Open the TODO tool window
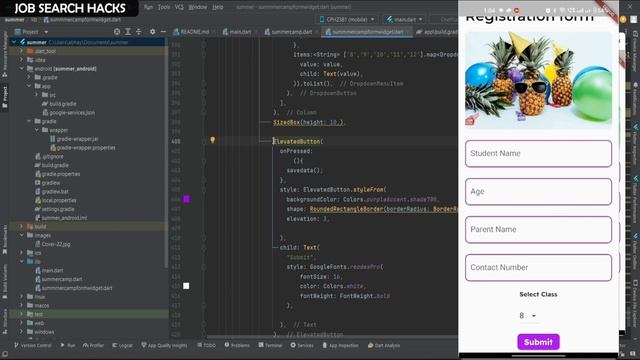The height and width of the screenshot is (360, 640). pos(206,345)
